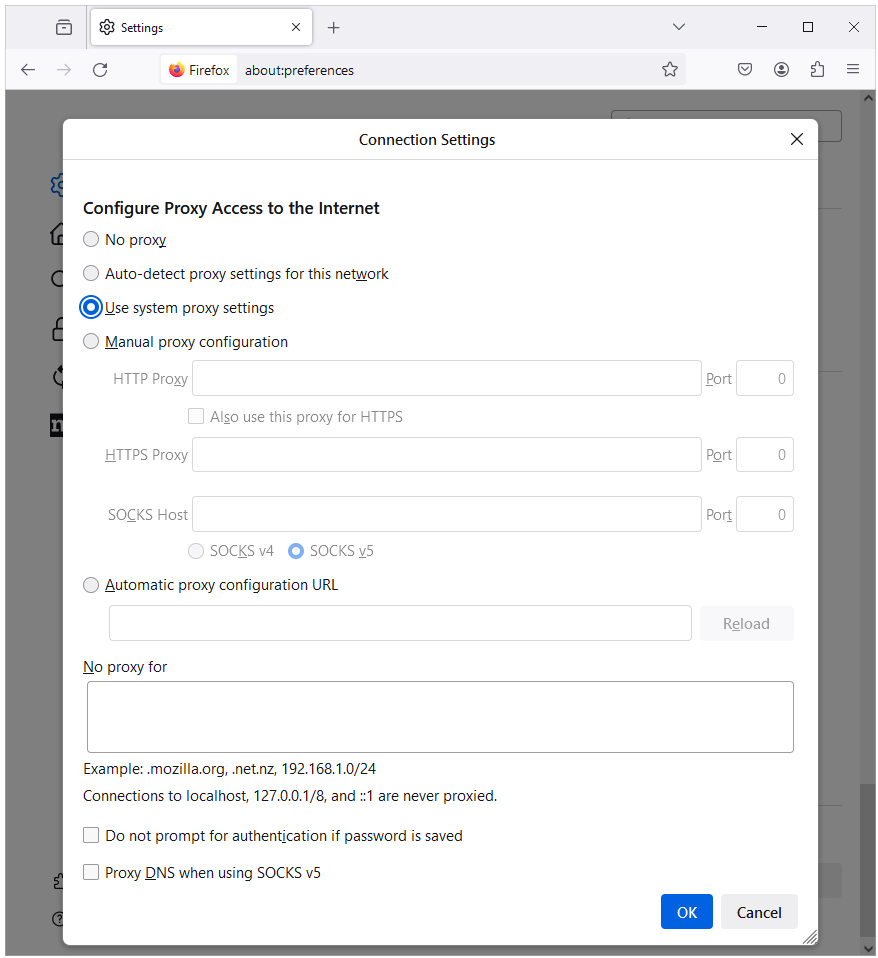Open the account profile icon in toolbar
878x958 pixels.
tap(781, 69)
